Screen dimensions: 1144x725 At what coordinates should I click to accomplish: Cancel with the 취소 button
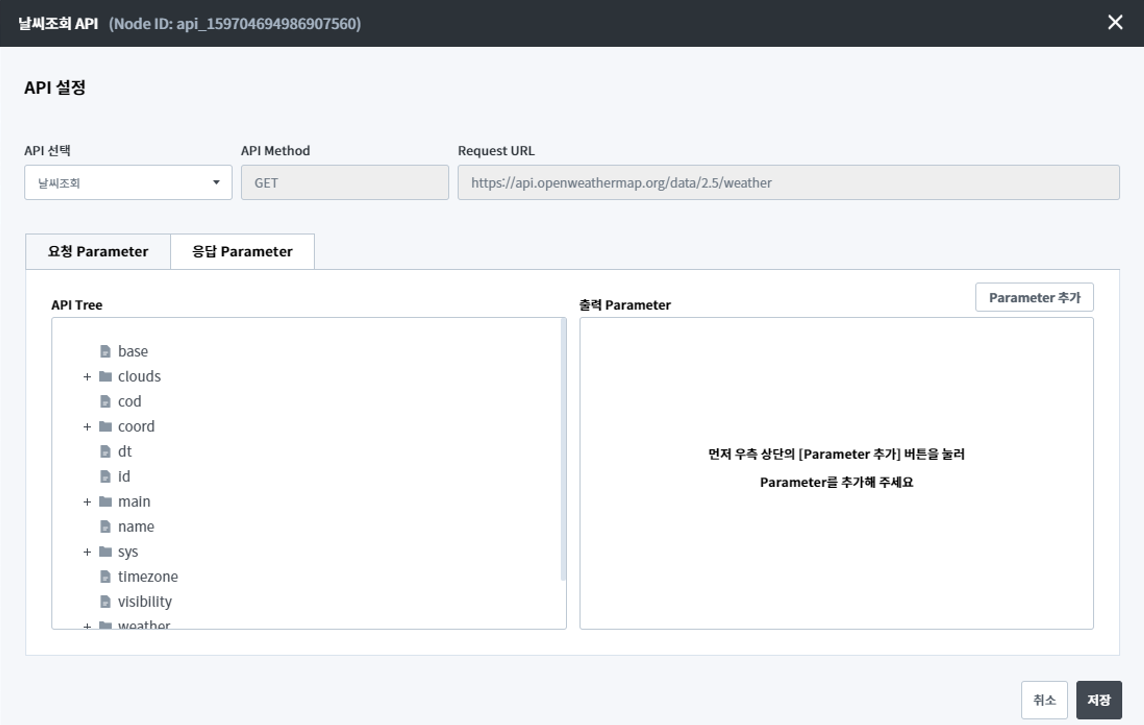click(1044, 700)
